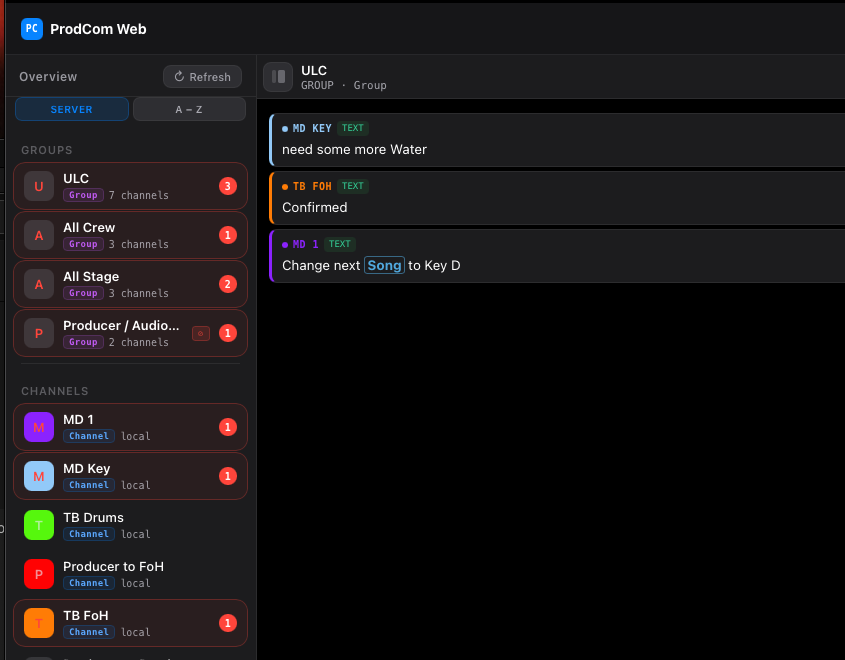
Task: Click the unread badge on MD Key channel
Action: [x=228, y=476]
